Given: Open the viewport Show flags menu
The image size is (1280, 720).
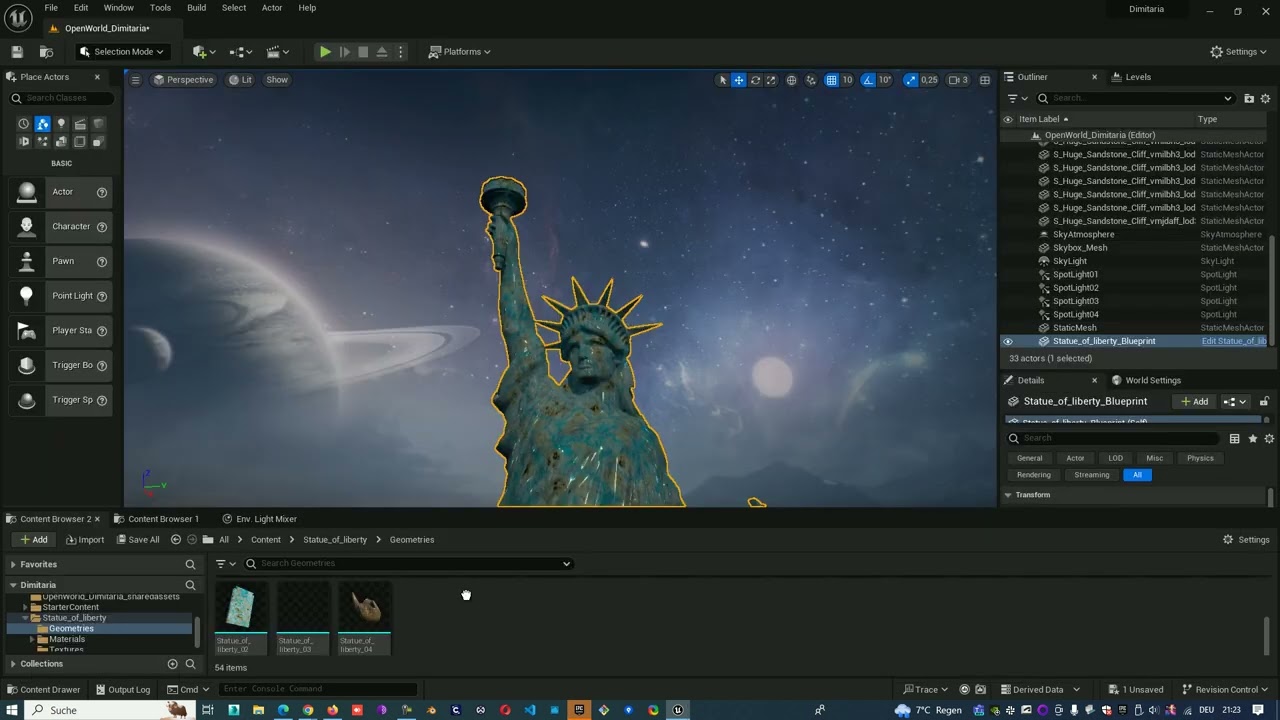Looking at the screenshot, I should (x=277, y=80).
